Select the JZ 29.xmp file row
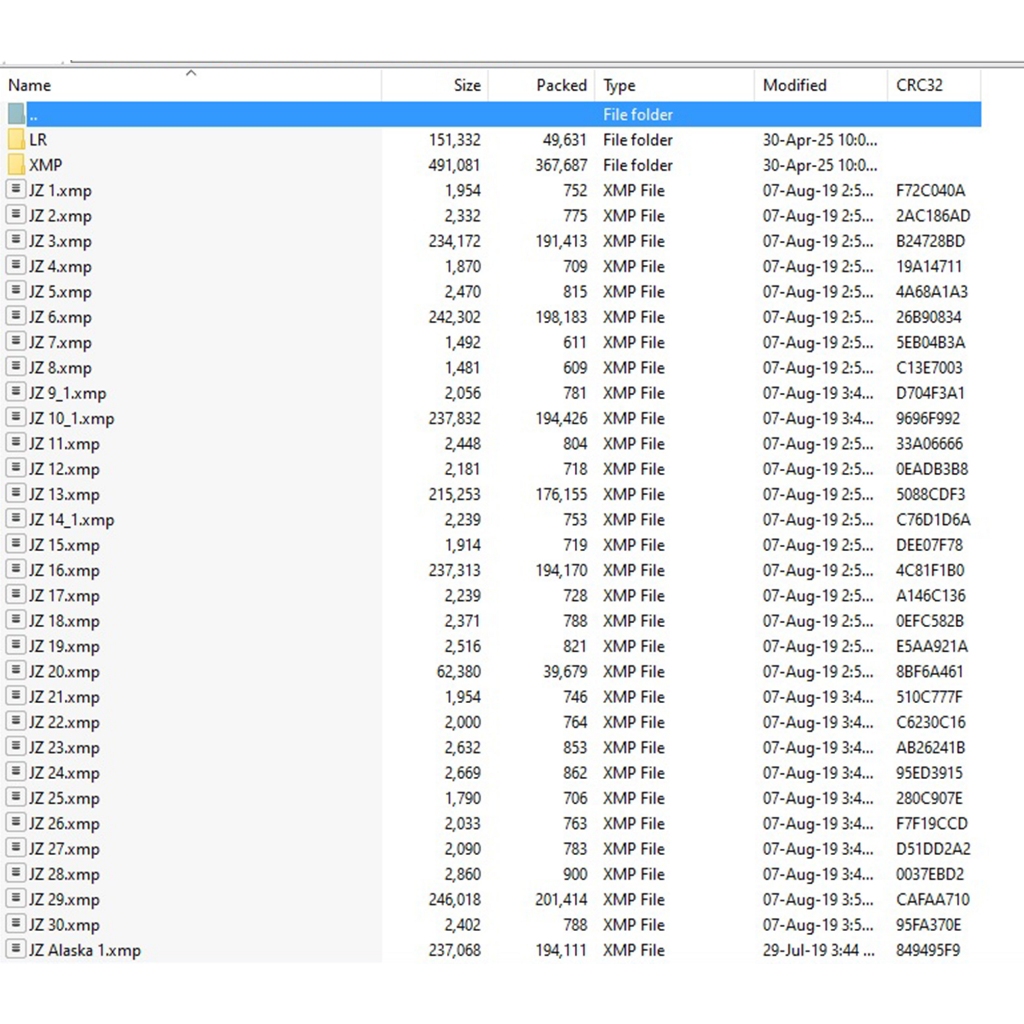Image resolution: width=1024 pixels, height=1024 pixels. pos(64,900)
